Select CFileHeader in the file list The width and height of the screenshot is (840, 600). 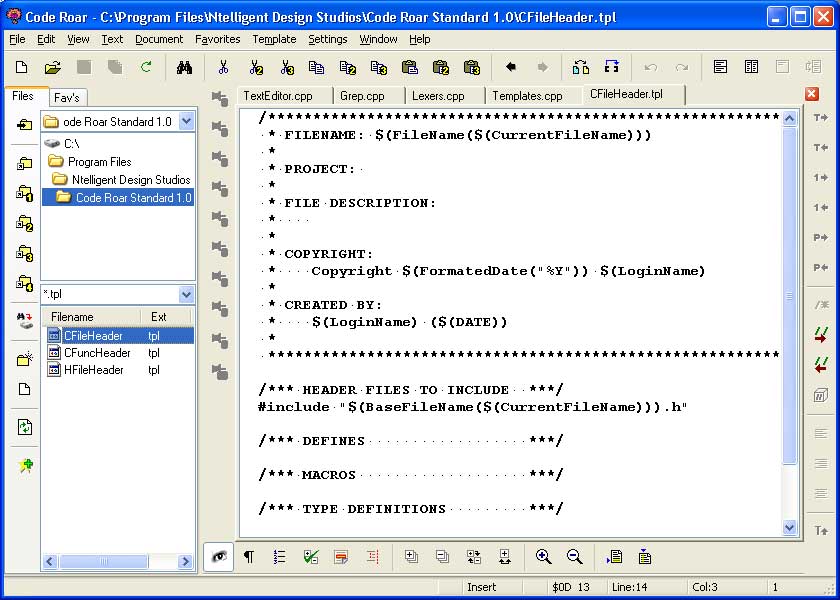(x=121, y=336)
